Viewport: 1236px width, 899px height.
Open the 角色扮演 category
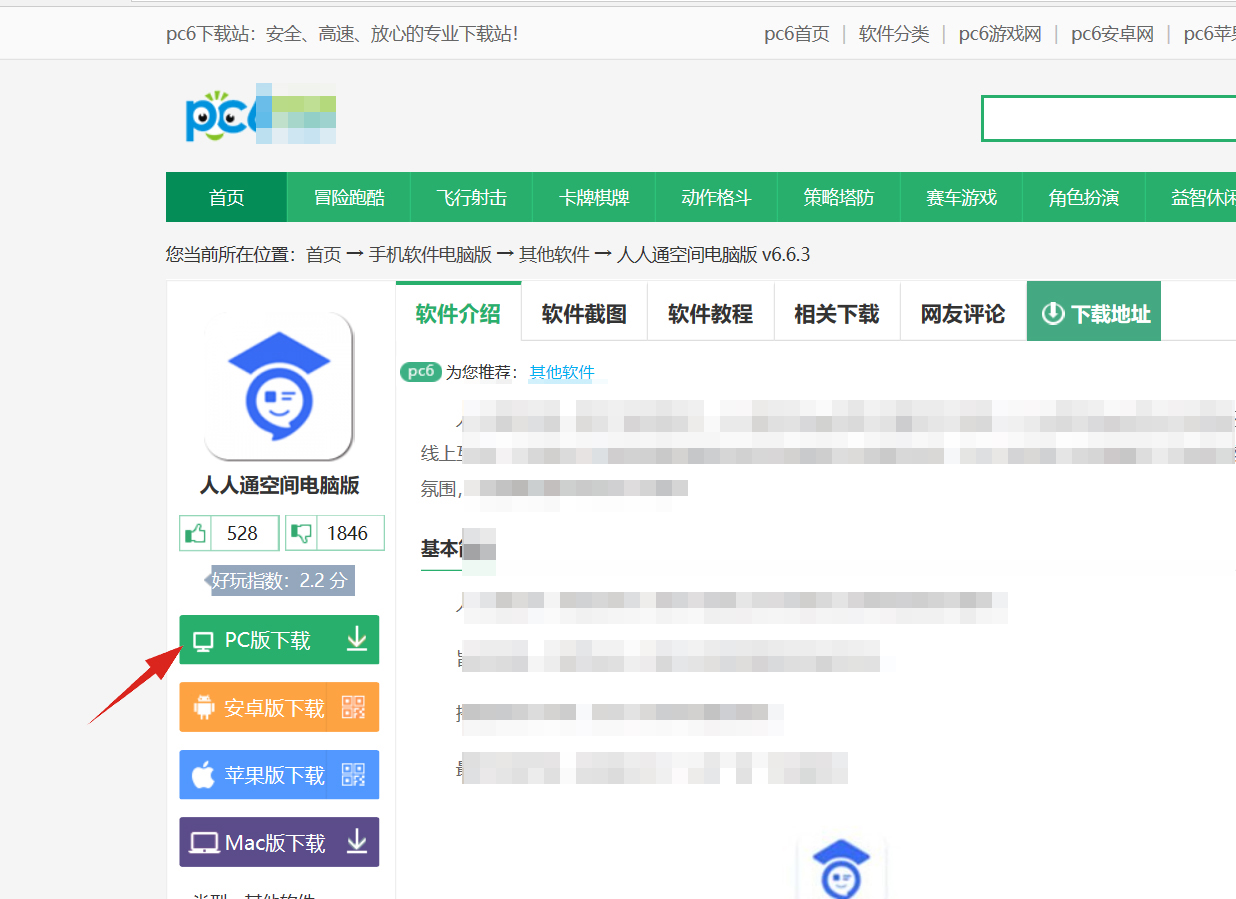pos(1084,197)
